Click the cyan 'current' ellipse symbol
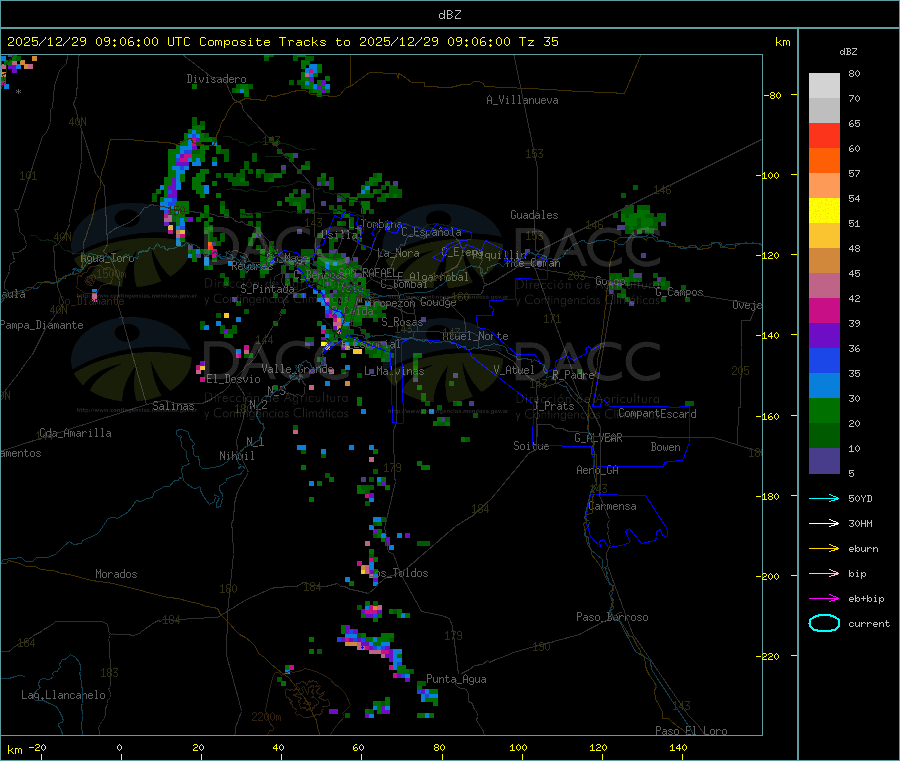Image resolution: width=900 pixels, height=761 pixels. [x=824, y=623]
